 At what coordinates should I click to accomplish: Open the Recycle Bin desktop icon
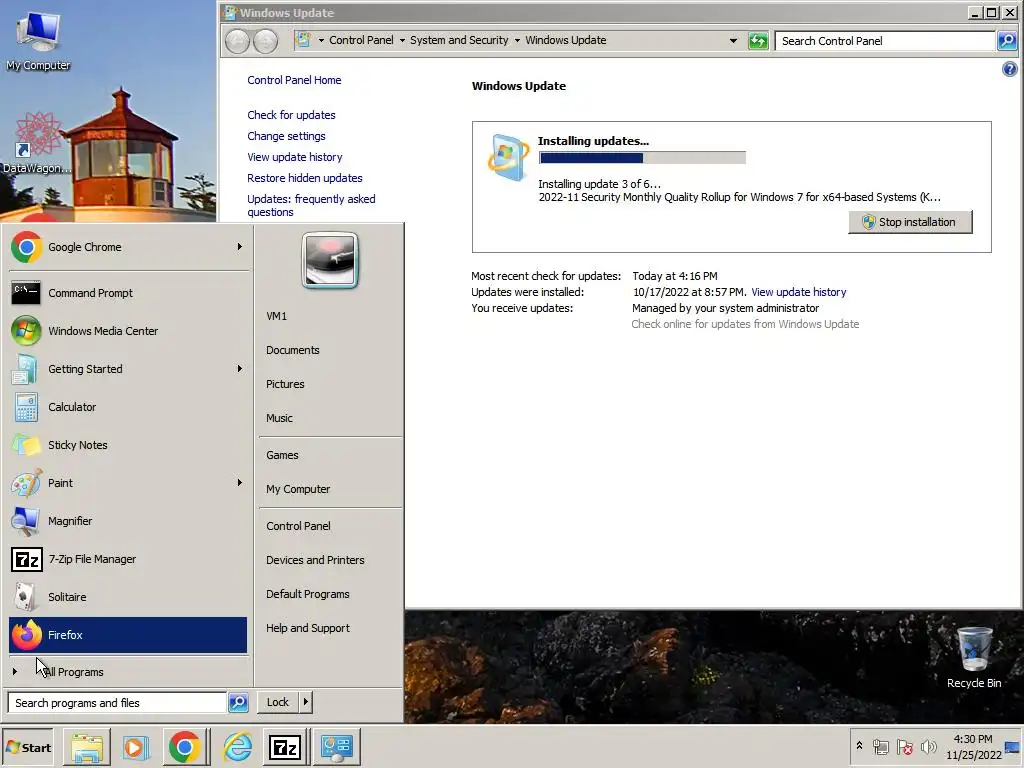[x=974, y=656]
